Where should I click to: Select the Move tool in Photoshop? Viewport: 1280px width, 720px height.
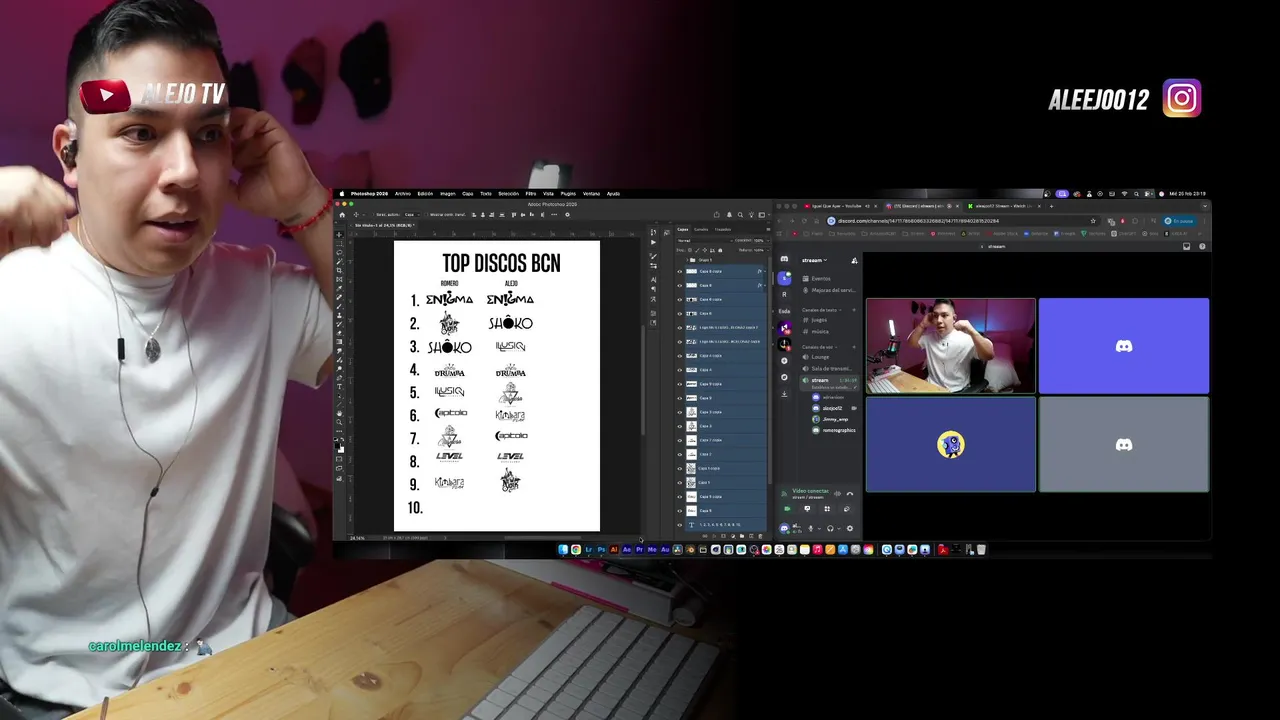(x=339, y=235)
